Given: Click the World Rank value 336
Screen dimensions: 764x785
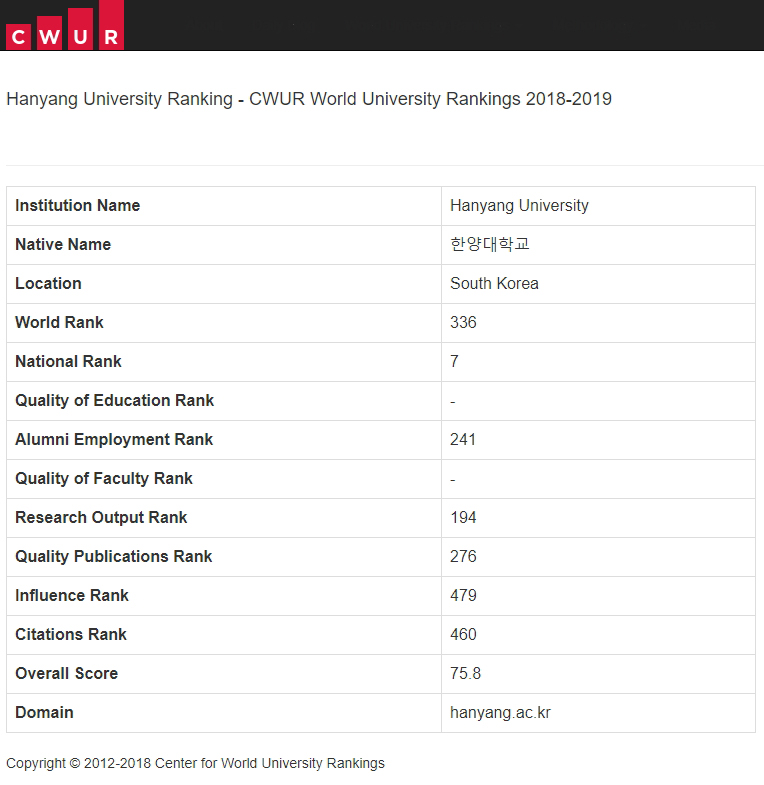Looking at the screenshot, I should (463, 323).
